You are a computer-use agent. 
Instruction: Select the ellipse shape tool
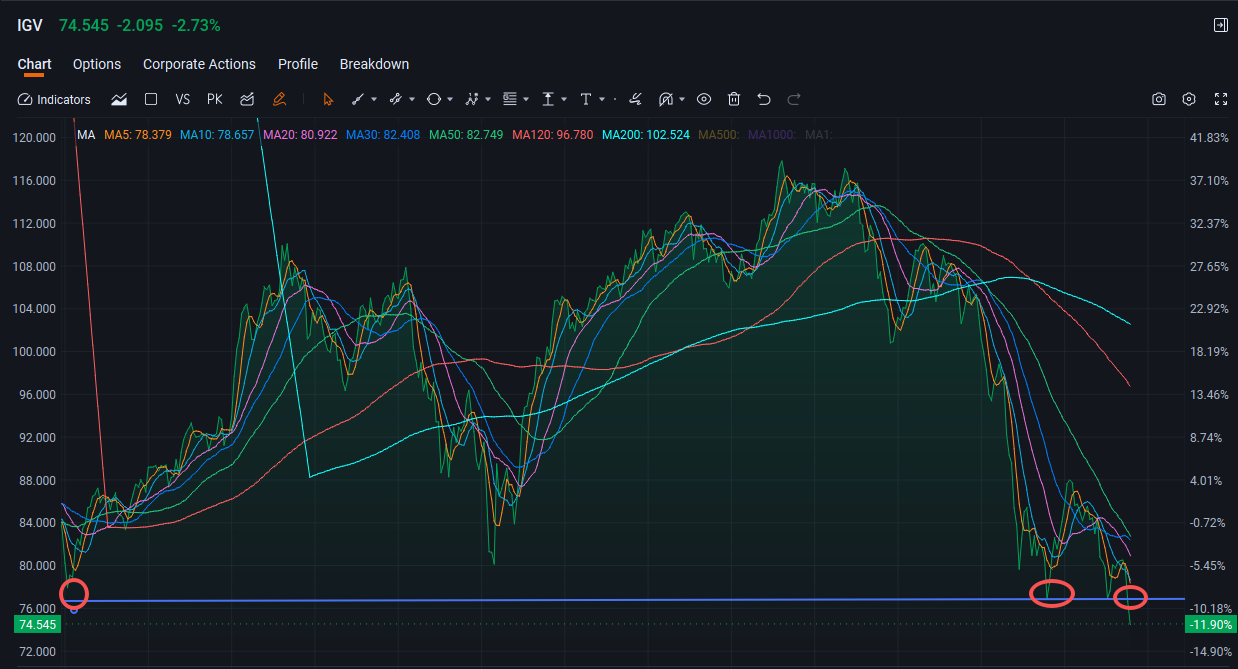[434, 99]
